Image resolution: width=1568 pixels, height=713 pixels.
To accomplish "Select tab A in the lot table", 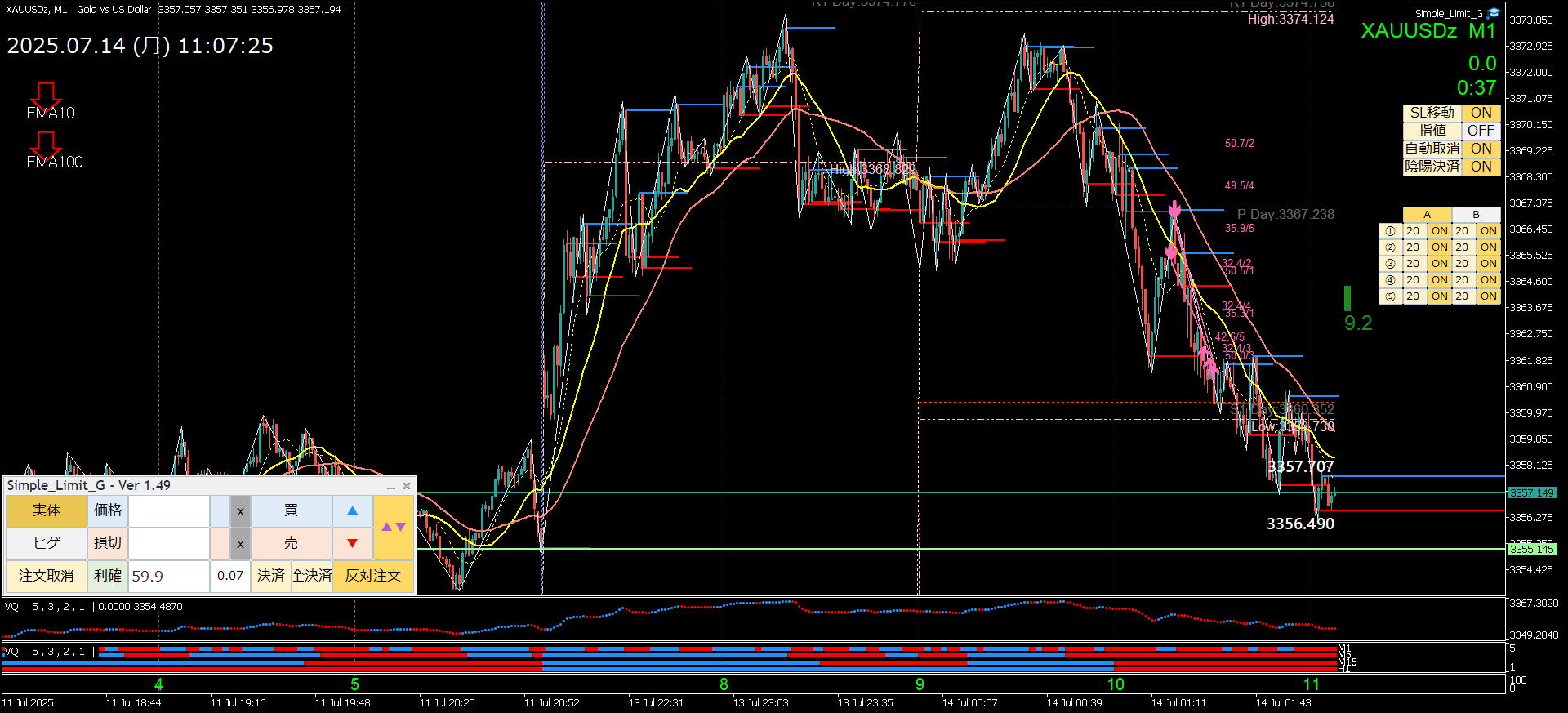I will 1427,215.
